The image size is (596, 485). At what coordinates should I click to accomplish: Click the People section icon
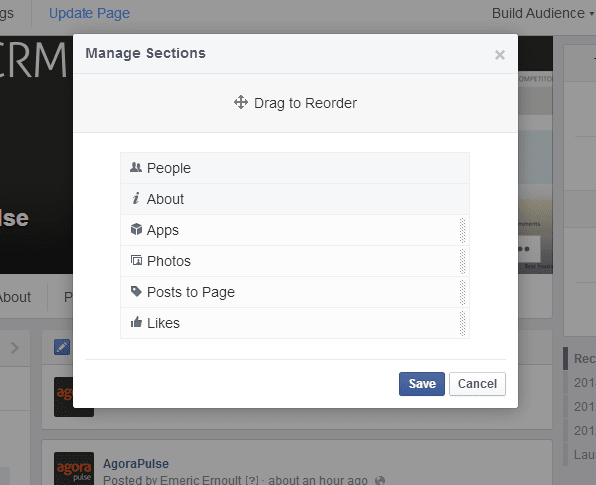click(x=136, y=167)
